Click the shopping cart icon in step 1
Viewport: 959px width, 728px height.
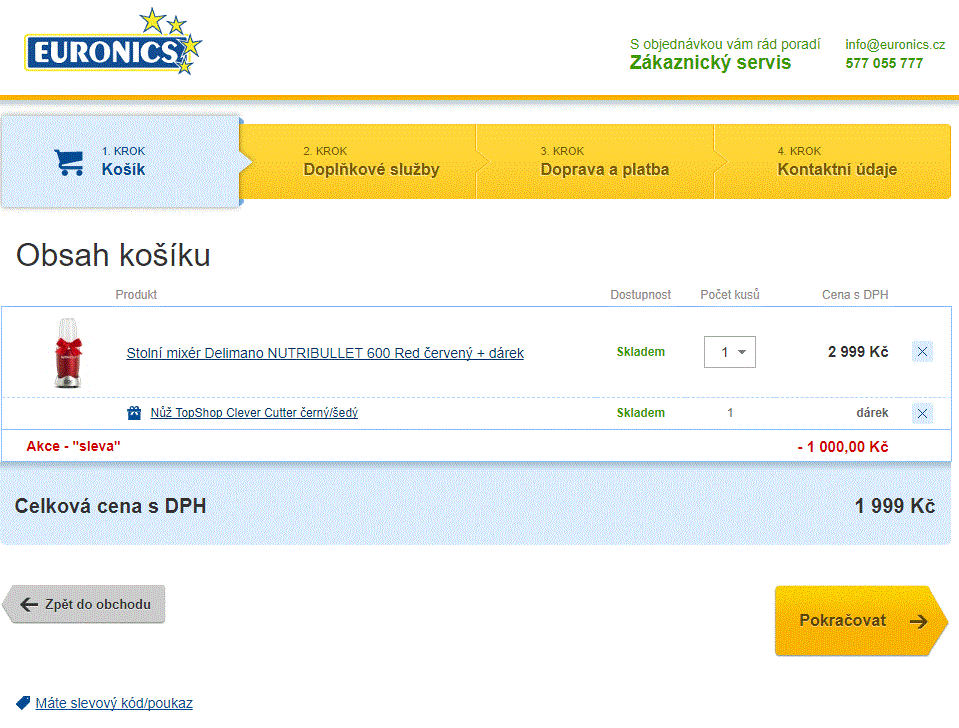pos(69,163)
